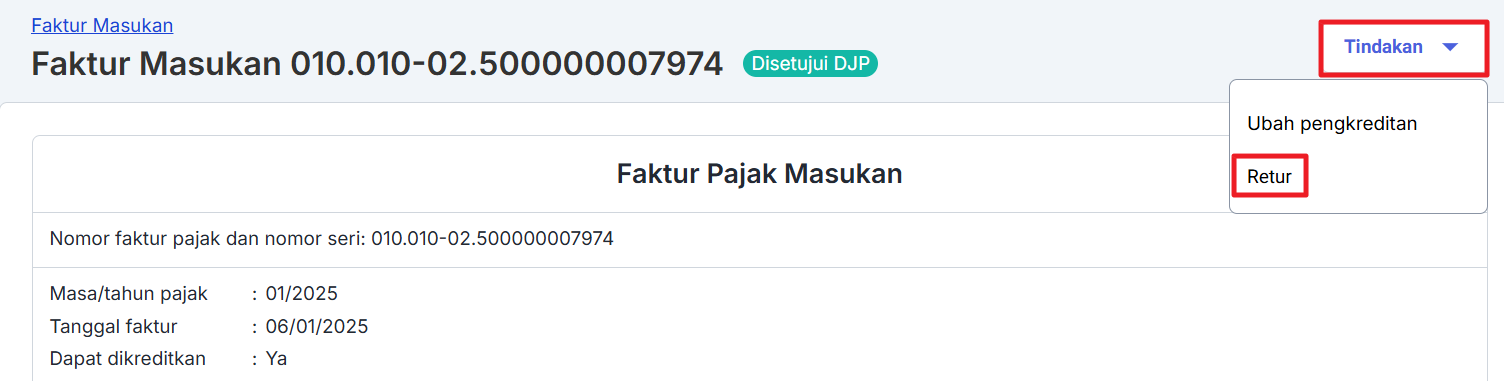Click the Masa/tahun pajak label
This screenshot has height=381, width=1504.
pos(129,293)
